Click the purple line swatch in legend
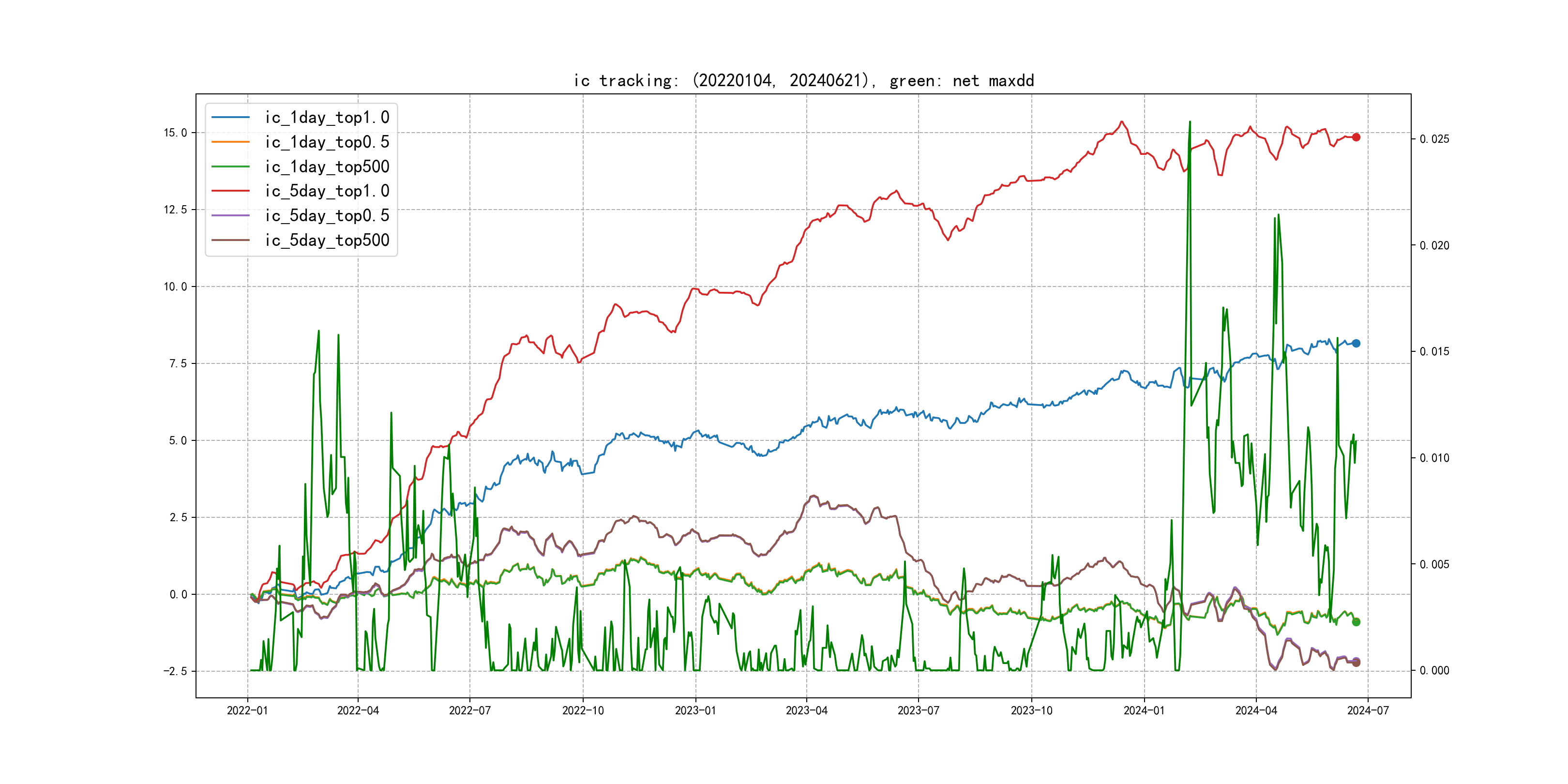This screenshot has width=1568, height=784. [x=230, y=215]
